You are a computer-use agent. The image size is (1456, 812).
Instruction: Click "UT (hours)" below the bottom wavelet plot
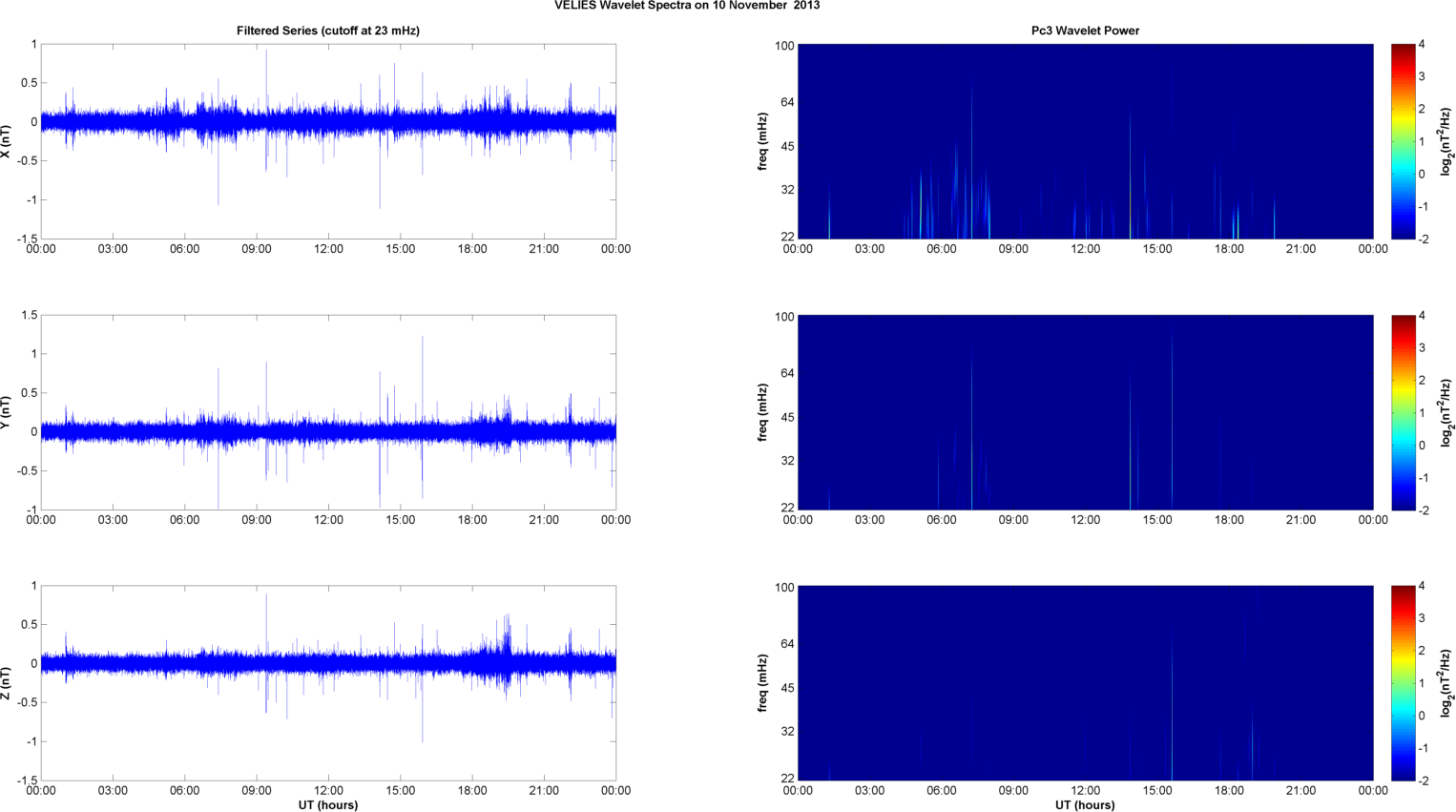pyautogui.click(x=1085, y=805)
